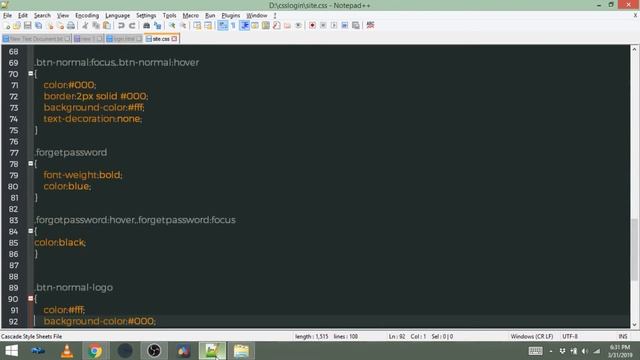This screenshot has height=360, width=640.
Task: Switch to the new 1 tab
Action: 88,39
